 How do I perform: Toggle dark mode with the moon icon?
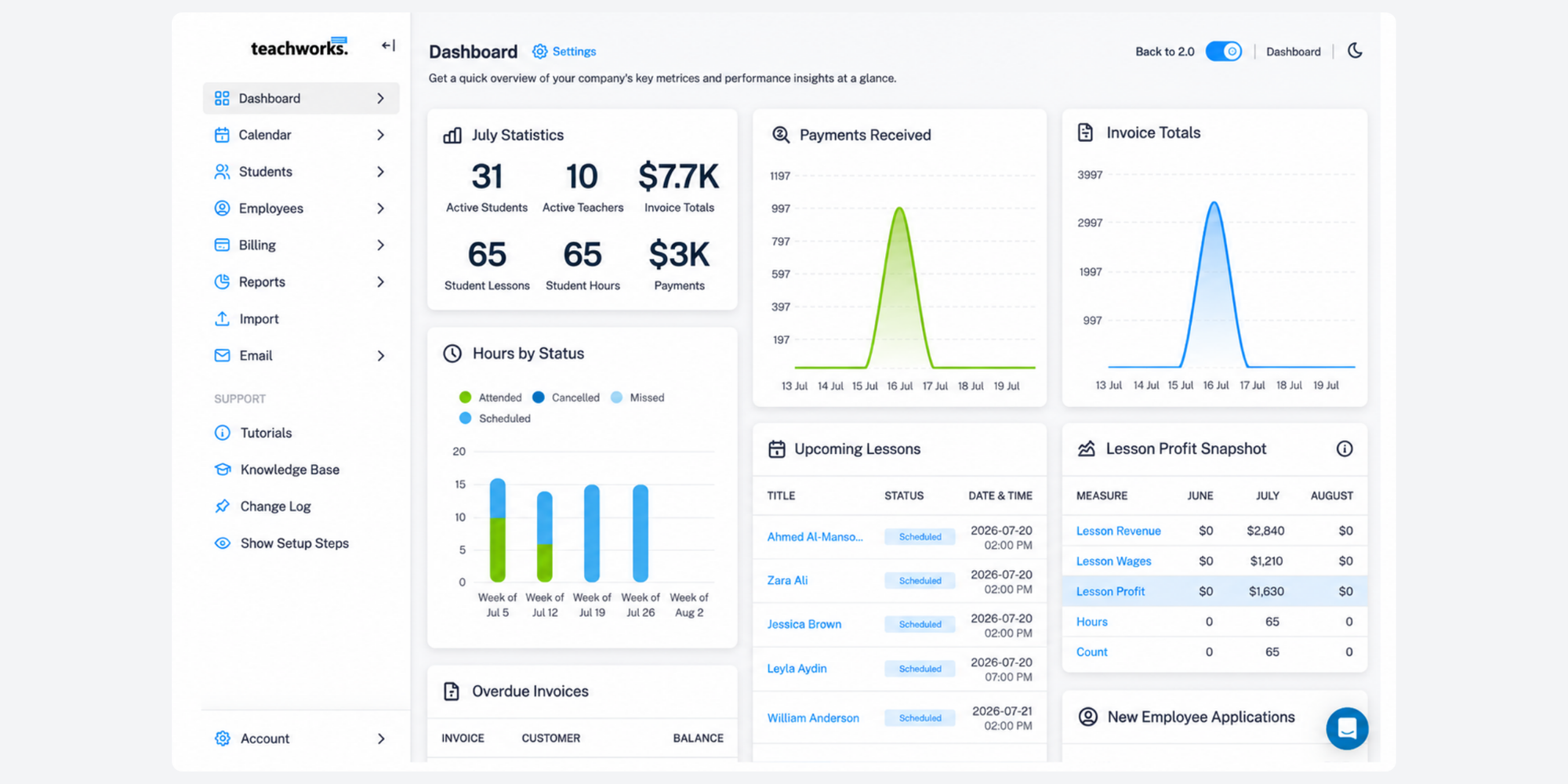click(x=1355, y=51)
